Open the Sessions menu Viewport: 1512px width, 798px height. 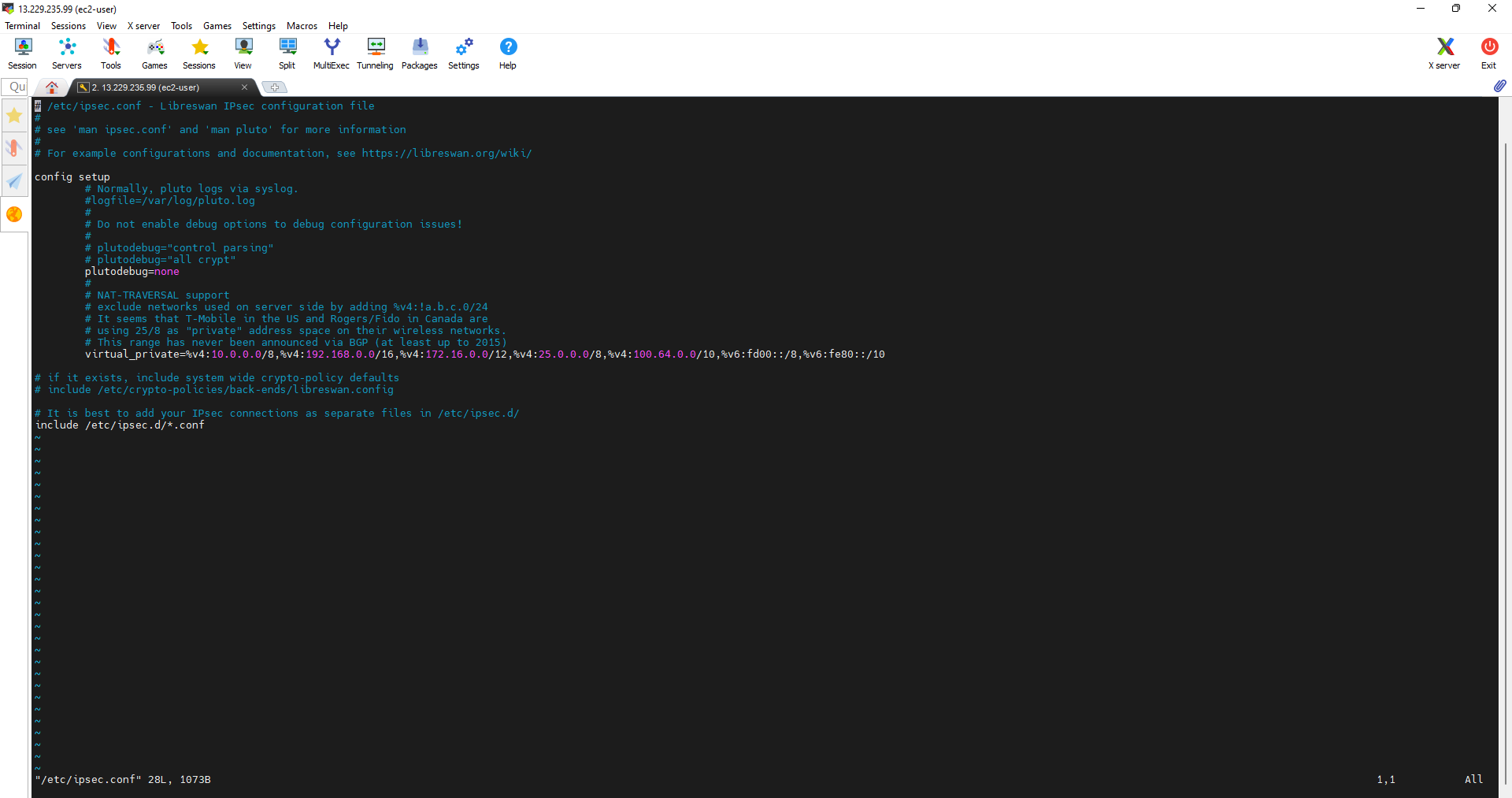click(x=69, y=26)
